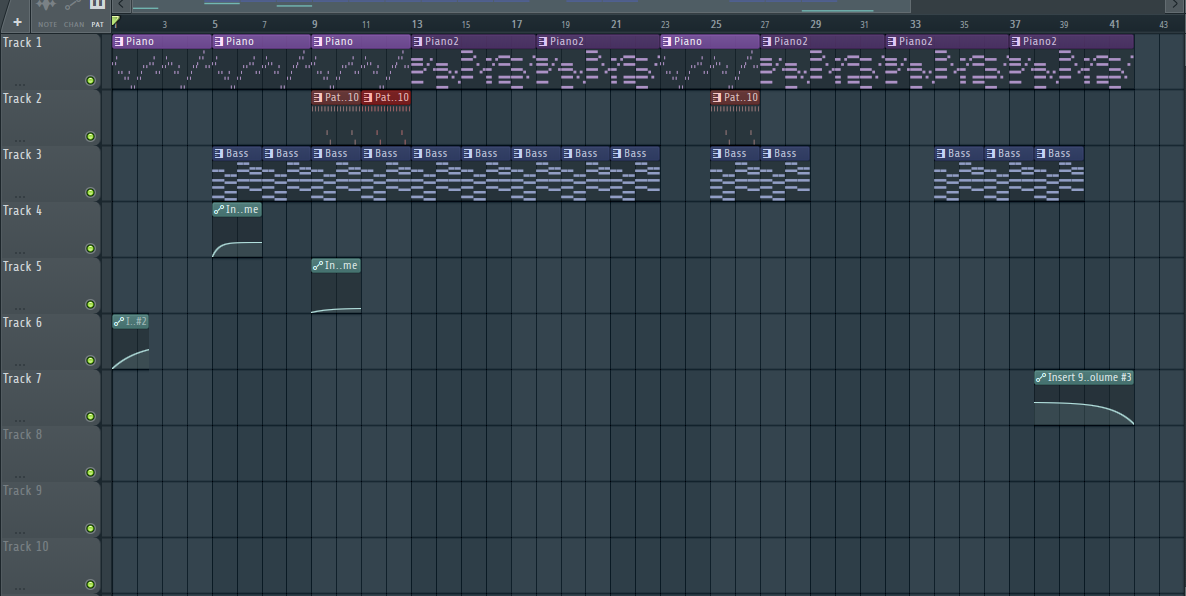Open menu icon of Piano clip at bar 1
The height and width of the screenshot is (596, 1186).
pos(119,42)
